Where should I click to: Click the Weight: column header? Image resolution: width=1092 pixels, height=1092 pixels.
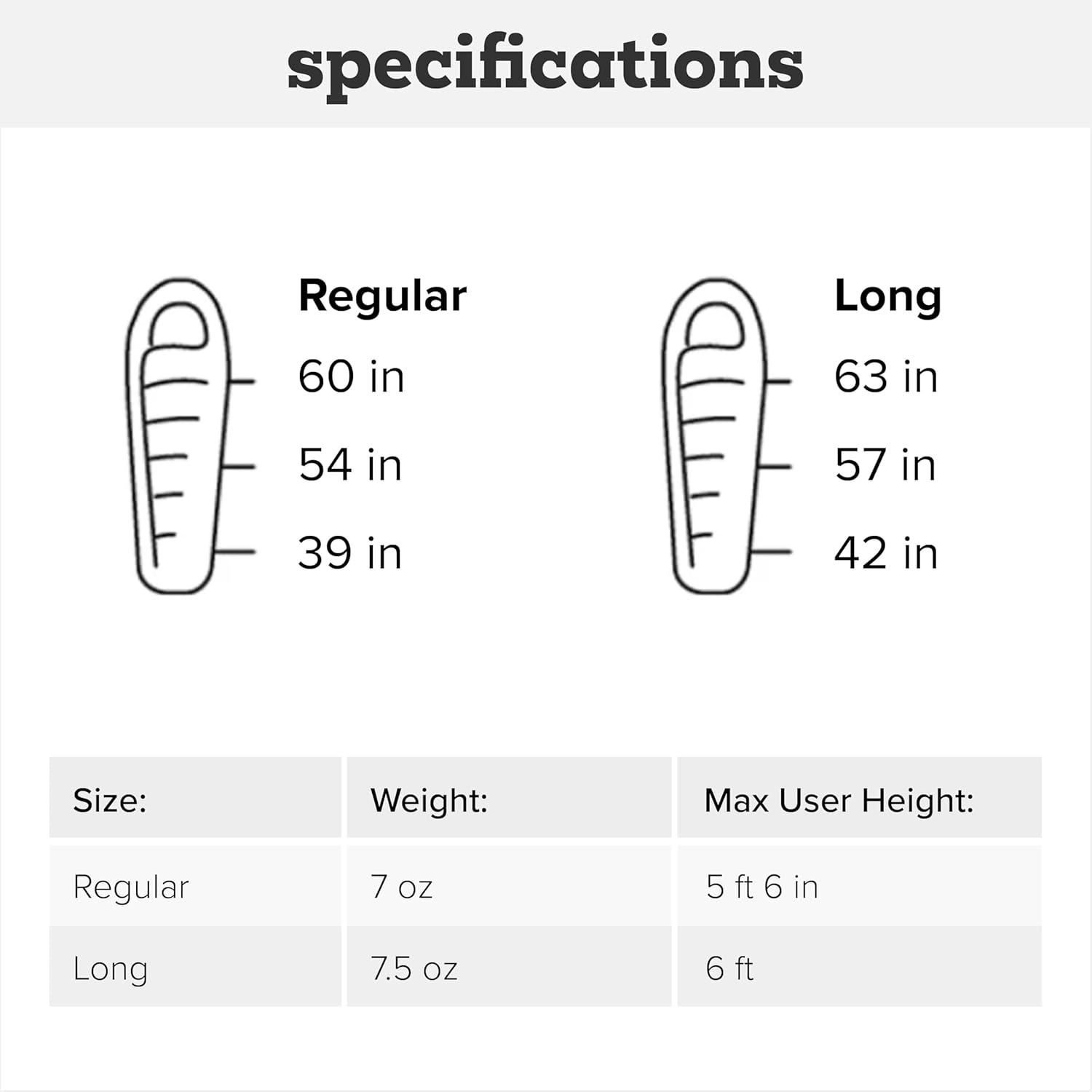coord(429,801)
